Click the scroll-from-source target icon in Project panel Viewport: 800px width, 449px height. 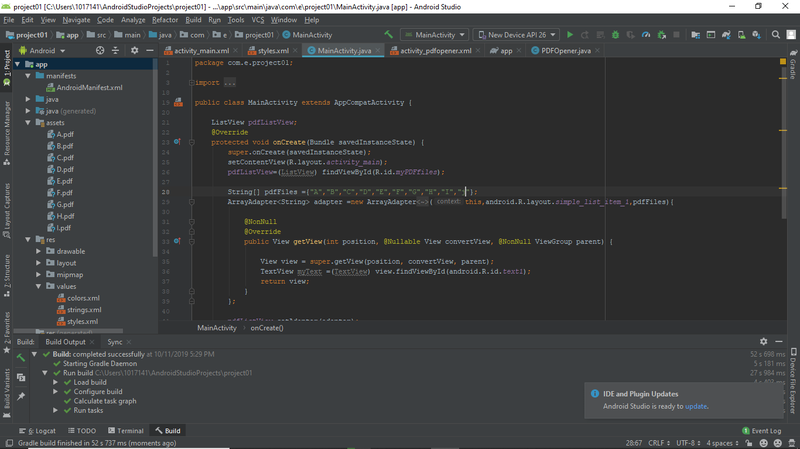100,50
